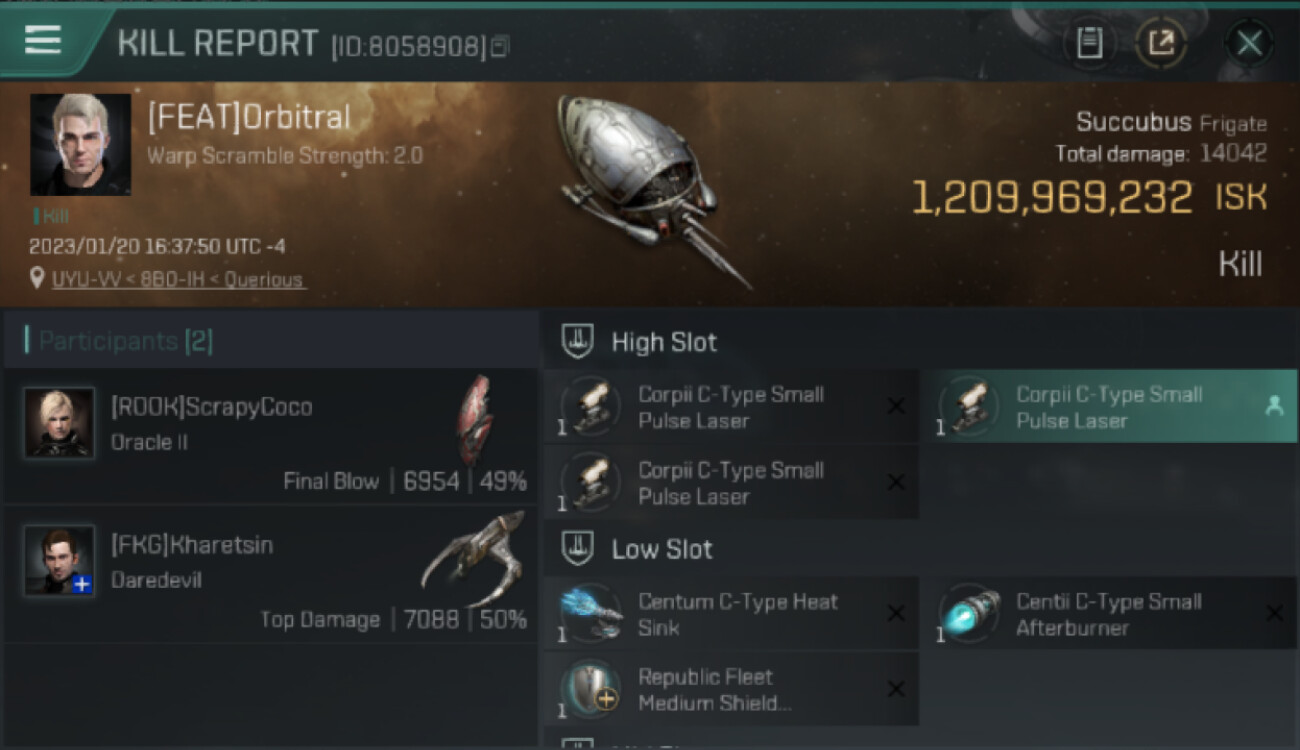The image size is (1300, 750).
Task: Open the clipboard notes icon
Action: tap(1090, 43)
